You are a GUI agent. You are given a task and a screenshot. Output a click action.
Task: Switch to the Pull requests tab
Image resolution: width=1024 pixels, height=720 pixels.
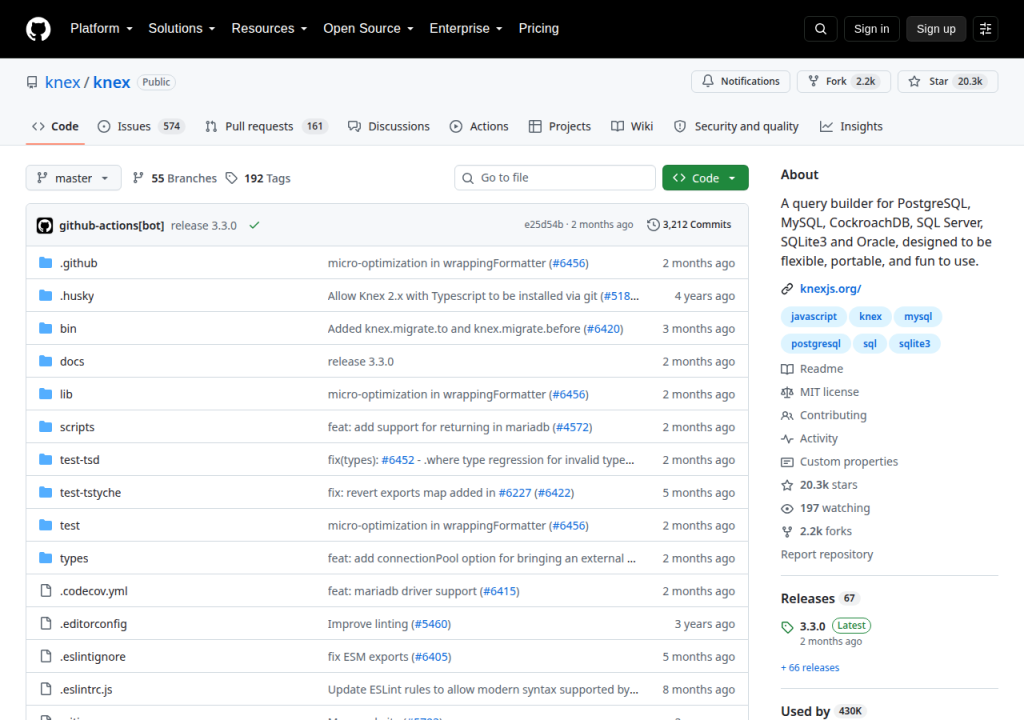tap(266, 127)
